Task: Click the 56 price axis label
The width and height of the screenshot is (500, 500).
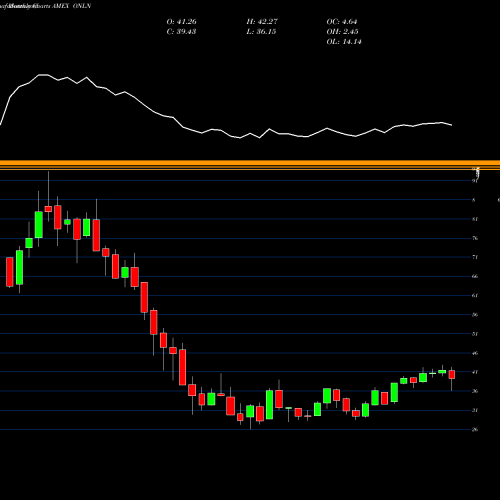Action: point(475,314)
